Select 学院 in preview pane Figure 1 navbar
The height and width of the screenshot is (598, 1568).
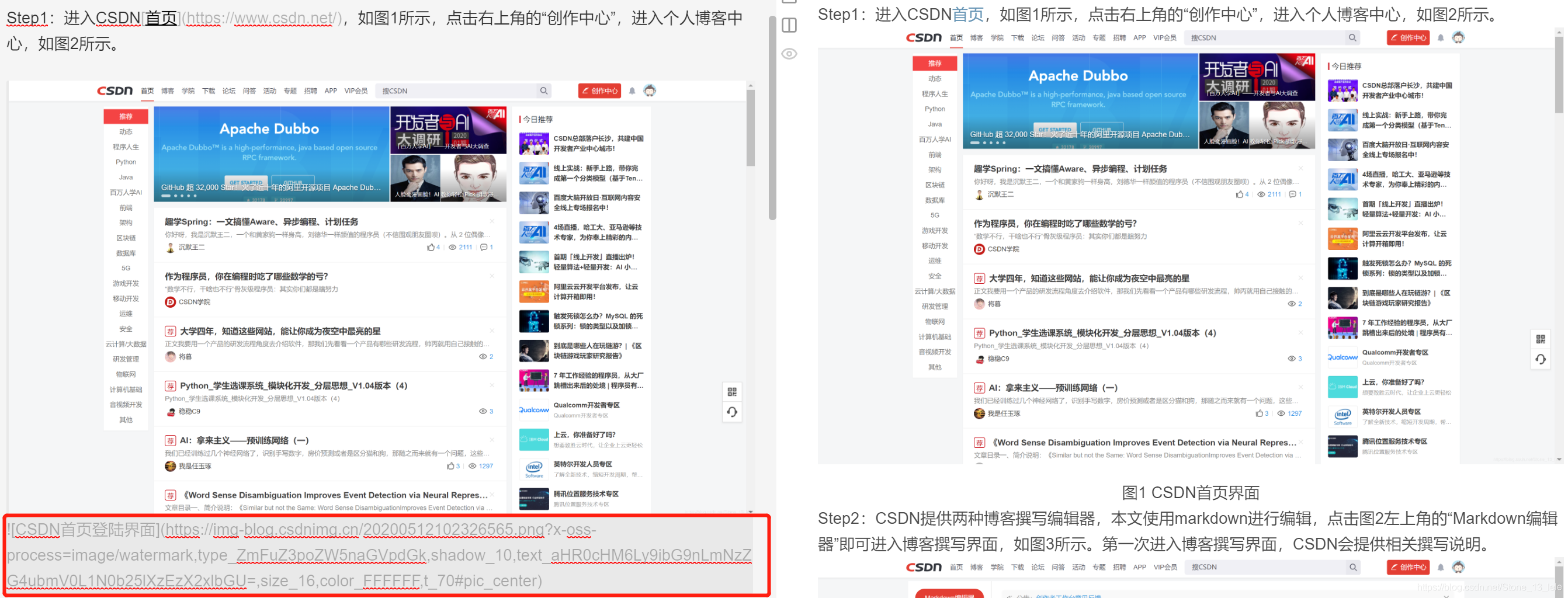pos(997,38)
